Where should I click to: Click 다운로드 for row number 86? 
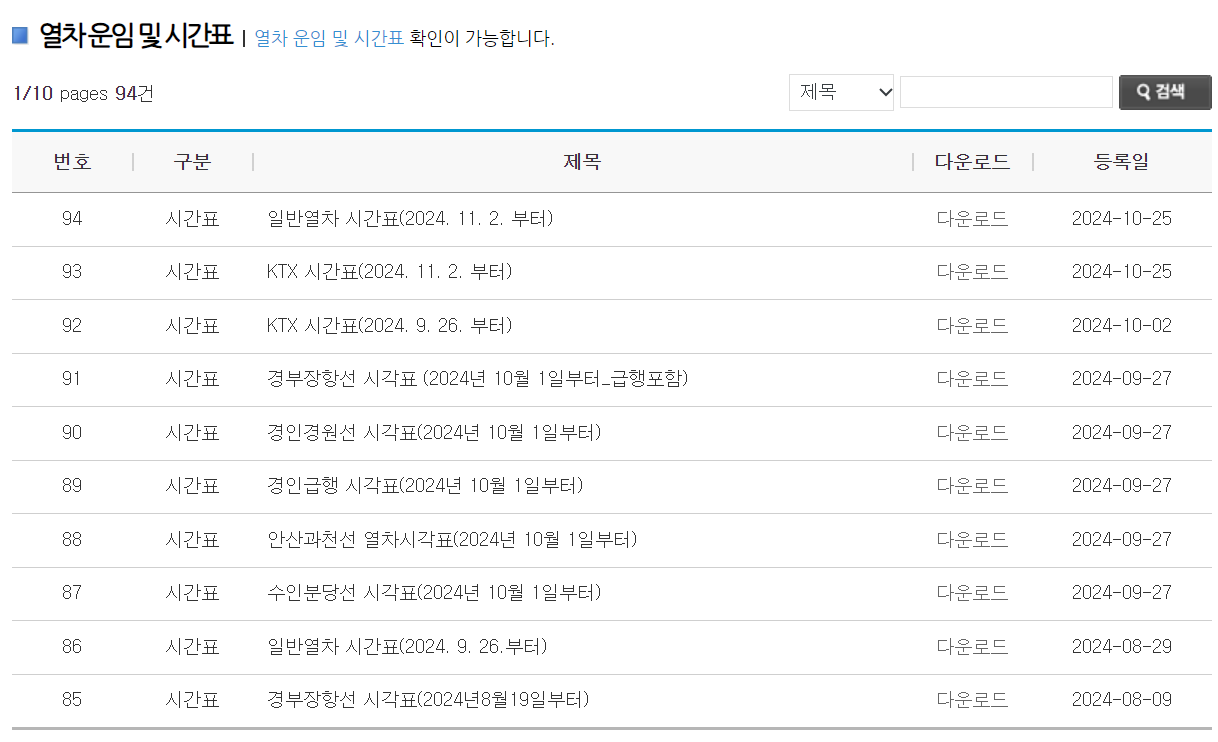point(972,646)
